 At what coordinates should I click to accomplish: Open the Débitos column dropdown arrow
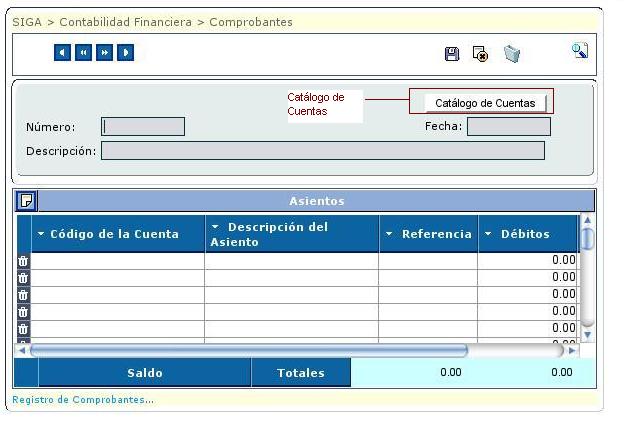point(488,234)
